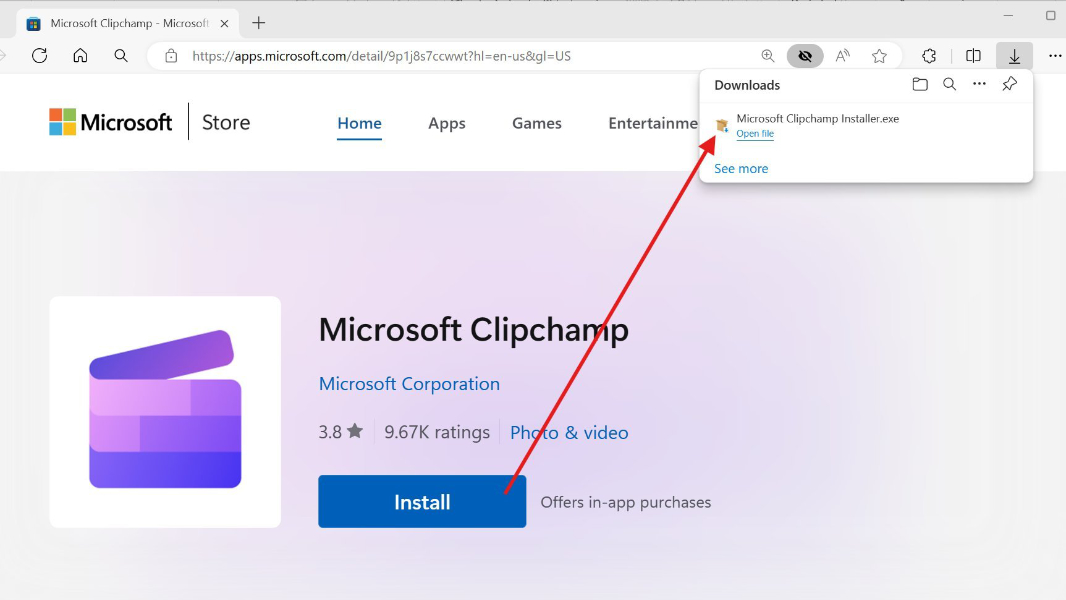Open downloads folder icon in Downloads panel
The image size is (1066, 600).
(x=920, y=85)
